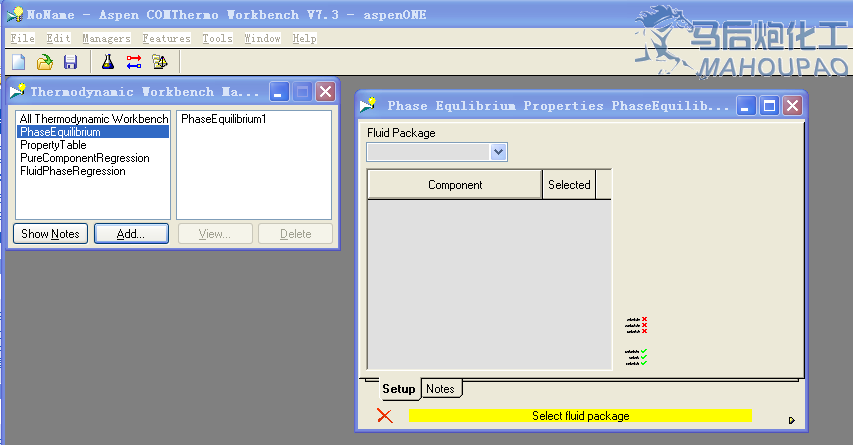Open the File menu
This screenshot has height=445, width=853.
pyautogui.click(x=22, y=38)
